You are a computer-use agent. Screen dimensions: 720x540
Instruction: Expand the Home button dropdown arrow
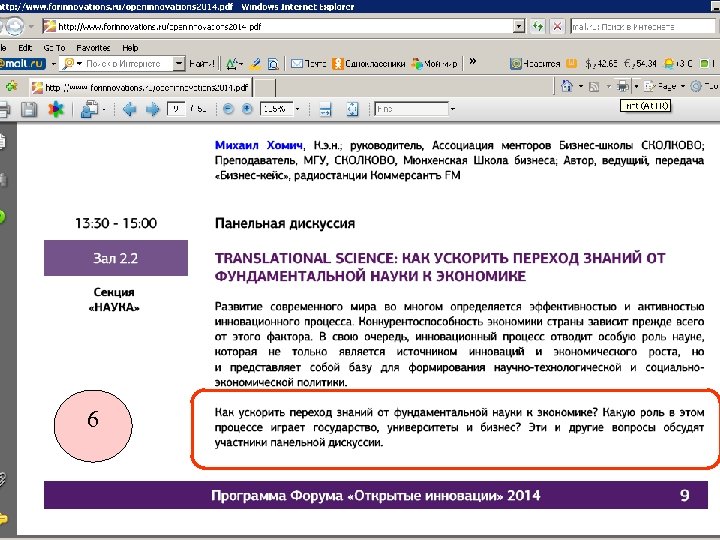tap(580, 86)
